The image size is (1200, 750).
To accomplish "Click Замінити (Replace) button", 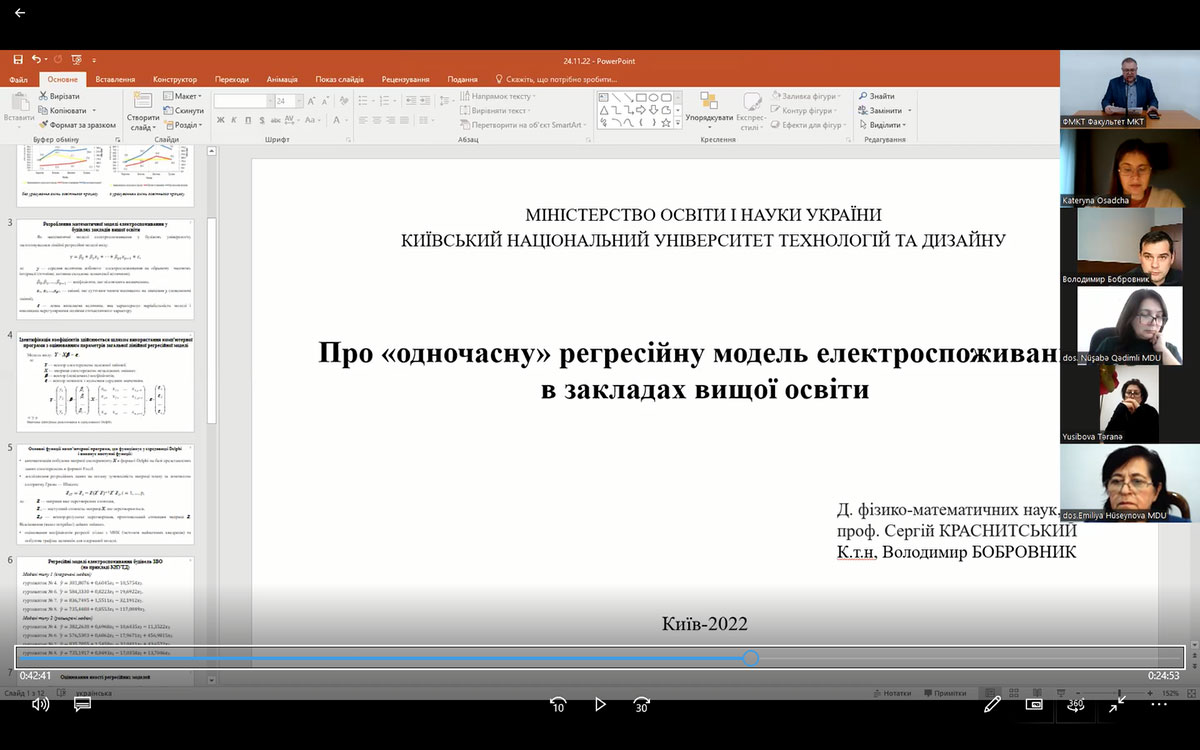I will pyautogui.click(x=880, y=110).
